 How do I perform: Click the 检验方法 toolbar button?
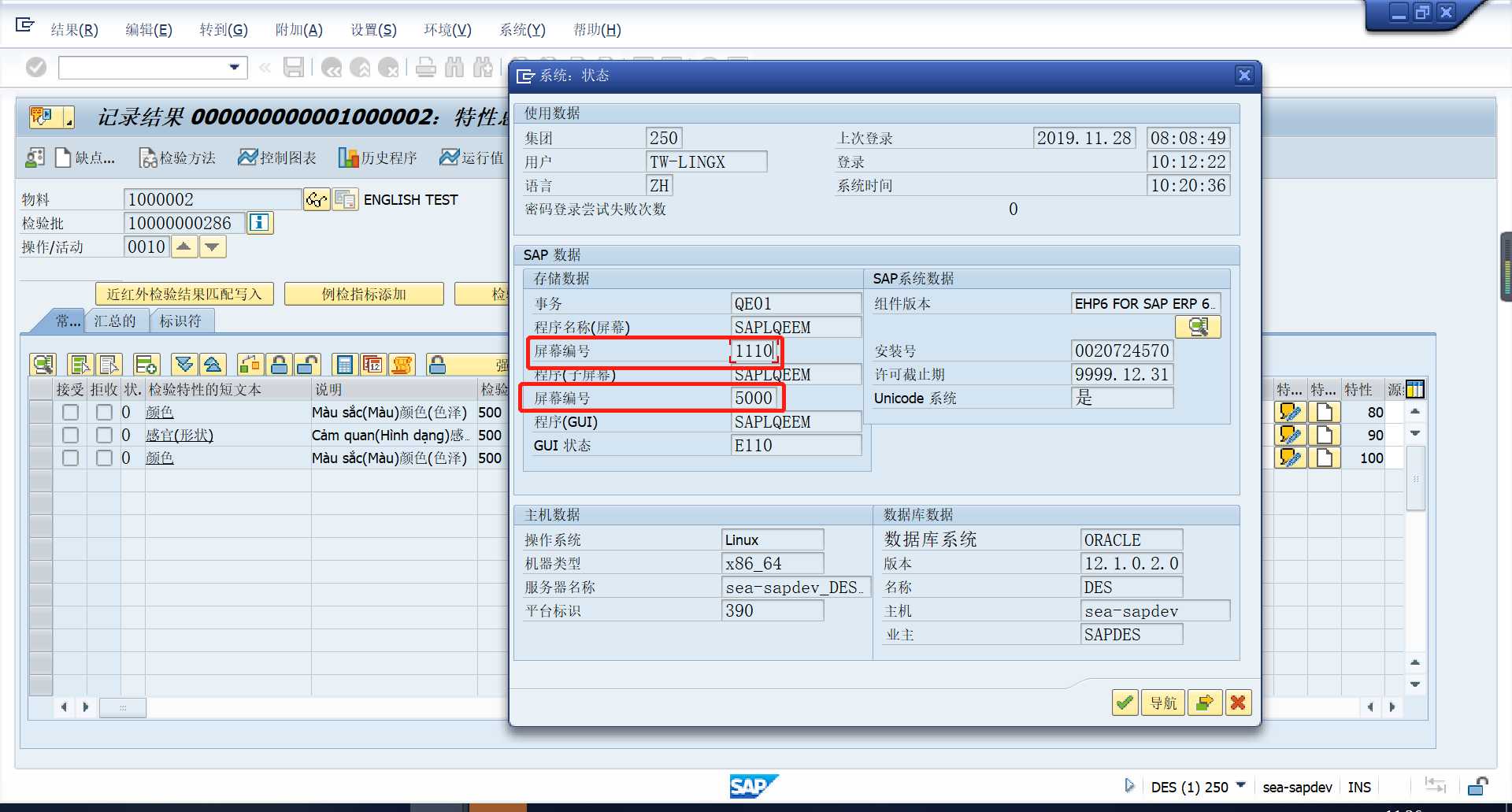coord(178,158)
